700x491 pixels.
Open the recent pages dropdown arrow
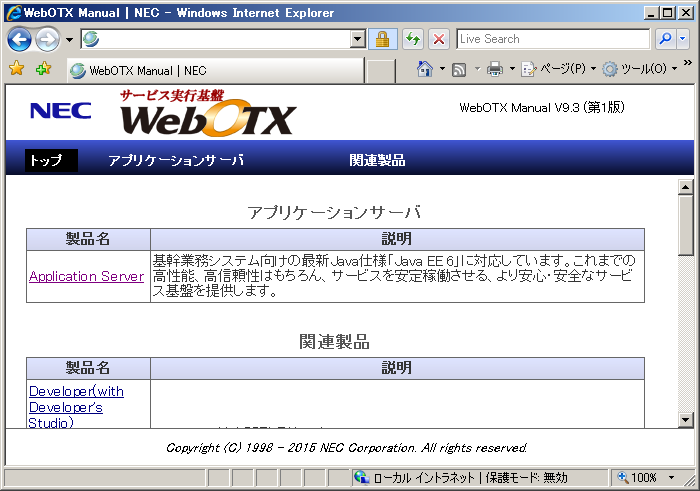(x=69, y=40)
